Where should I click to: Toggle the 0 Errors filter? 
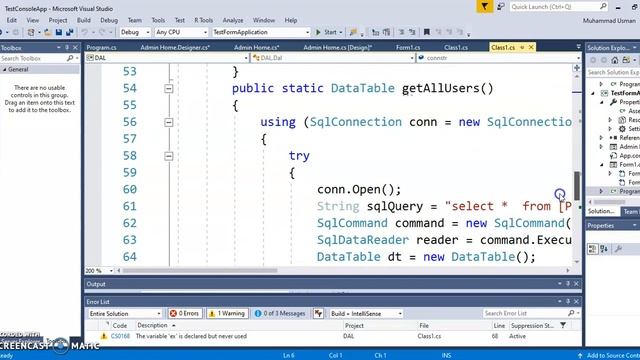tap(185, 313)
